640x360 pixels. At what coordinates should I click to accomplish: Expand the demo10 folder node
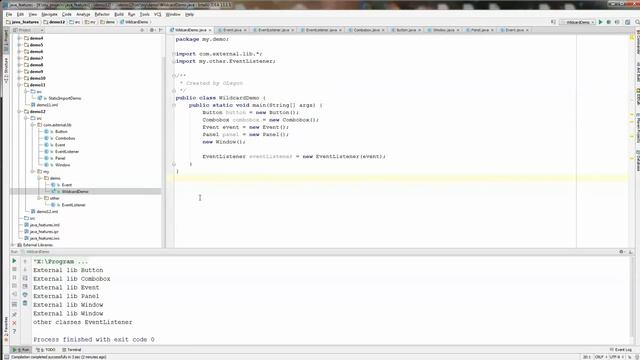[x=19, y=78]
